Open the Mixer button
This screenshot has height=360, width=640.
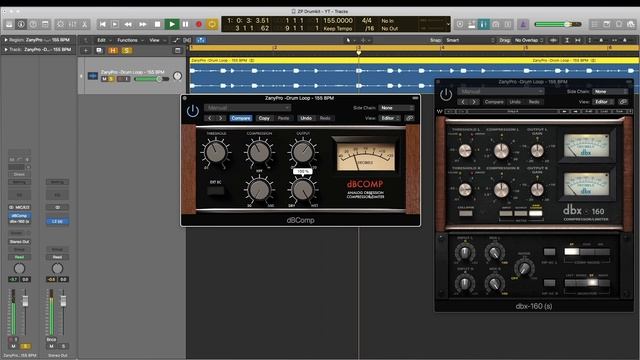point(72,24)
